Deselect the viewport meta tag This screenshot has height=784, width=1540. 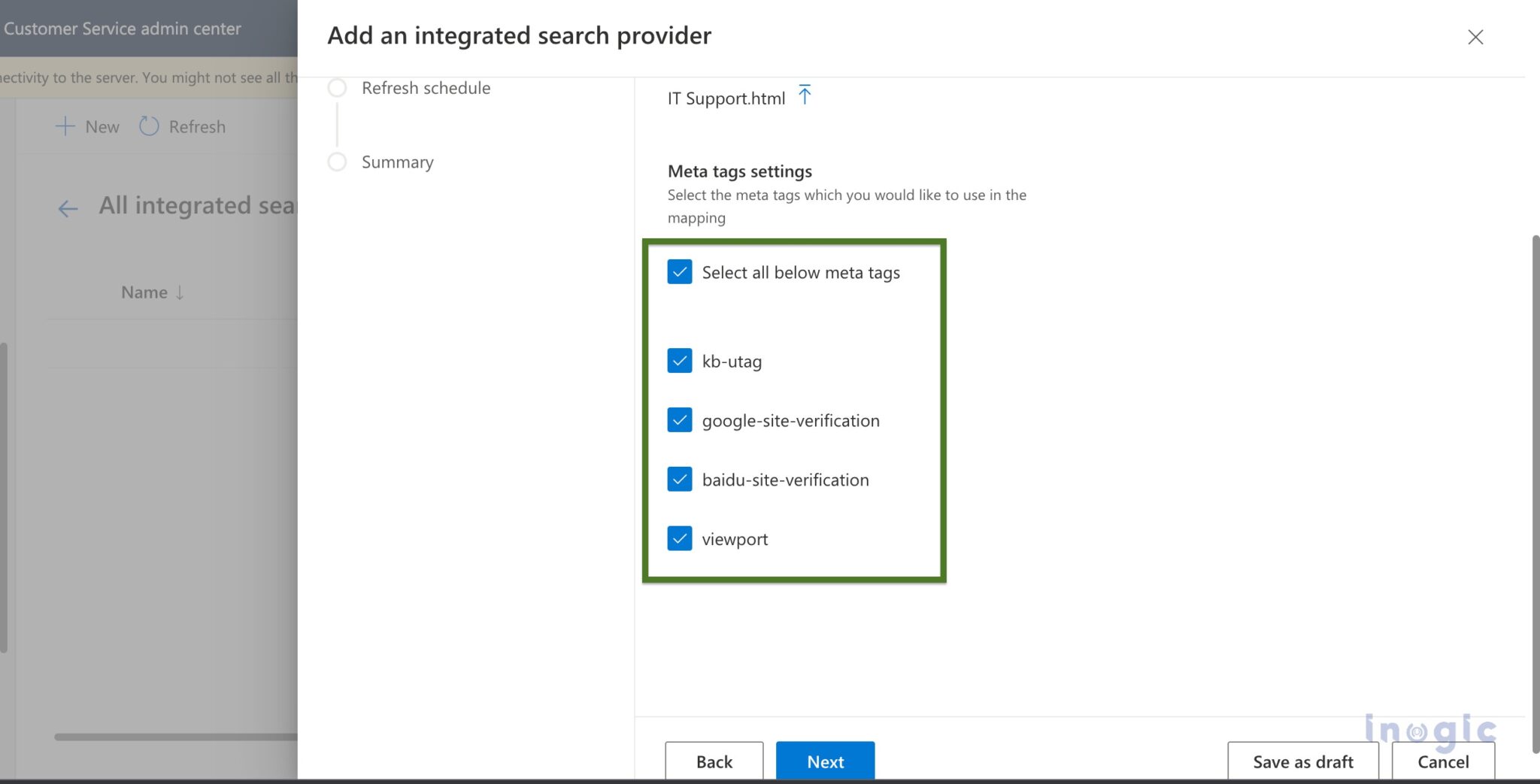point(679,538)
